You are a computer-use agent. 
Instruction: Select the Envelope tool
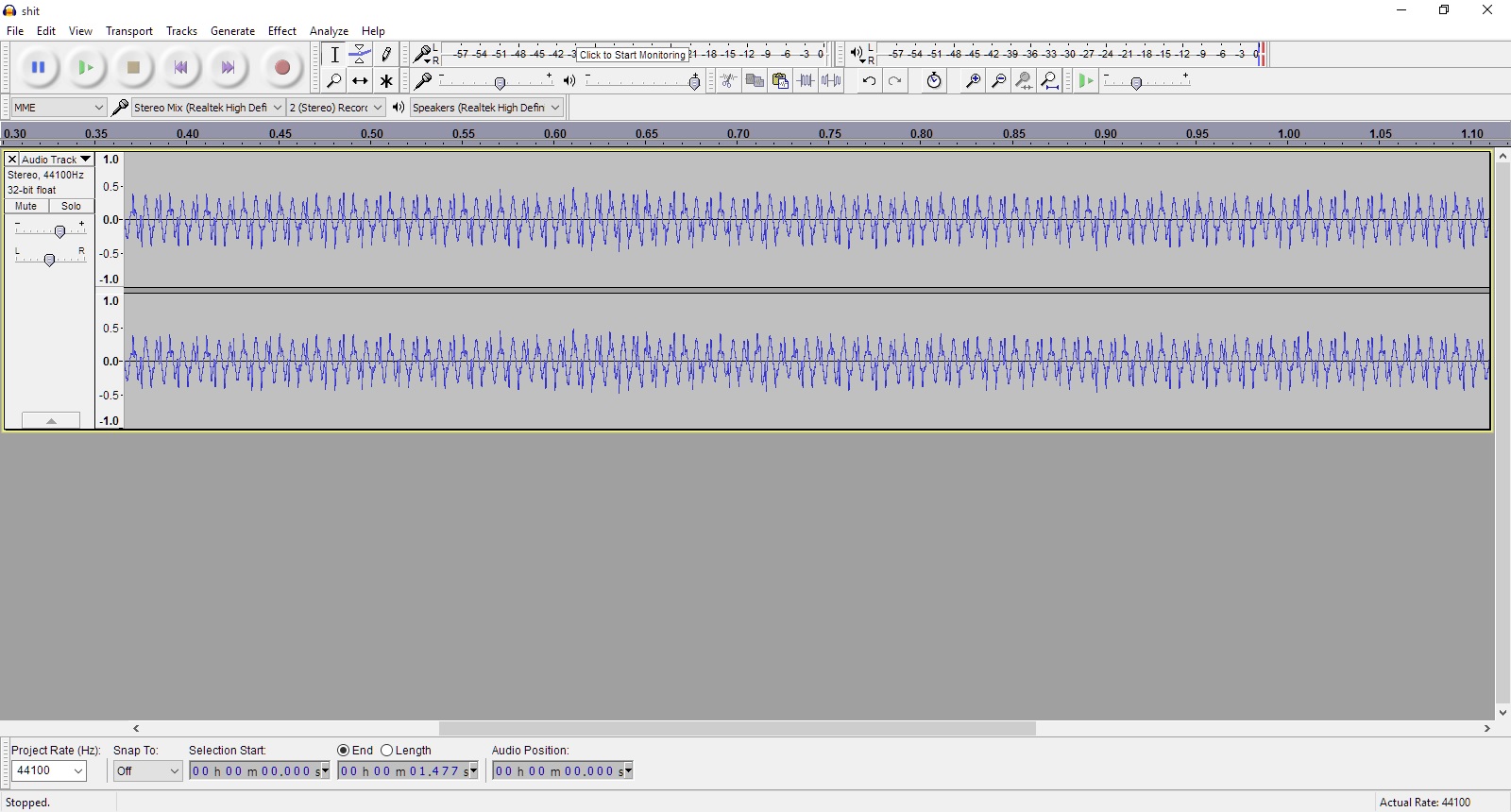(360, 54)
